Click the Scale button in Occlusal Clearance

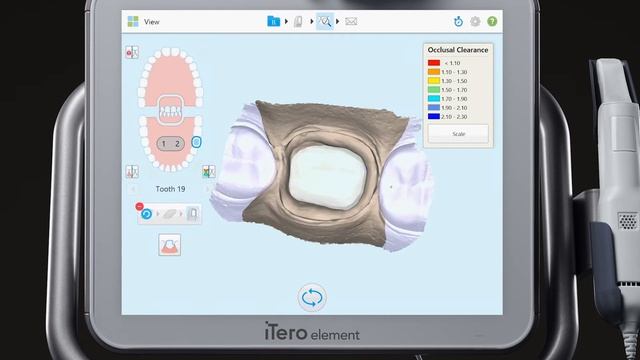pyautogui.click(x=458, y=134)
